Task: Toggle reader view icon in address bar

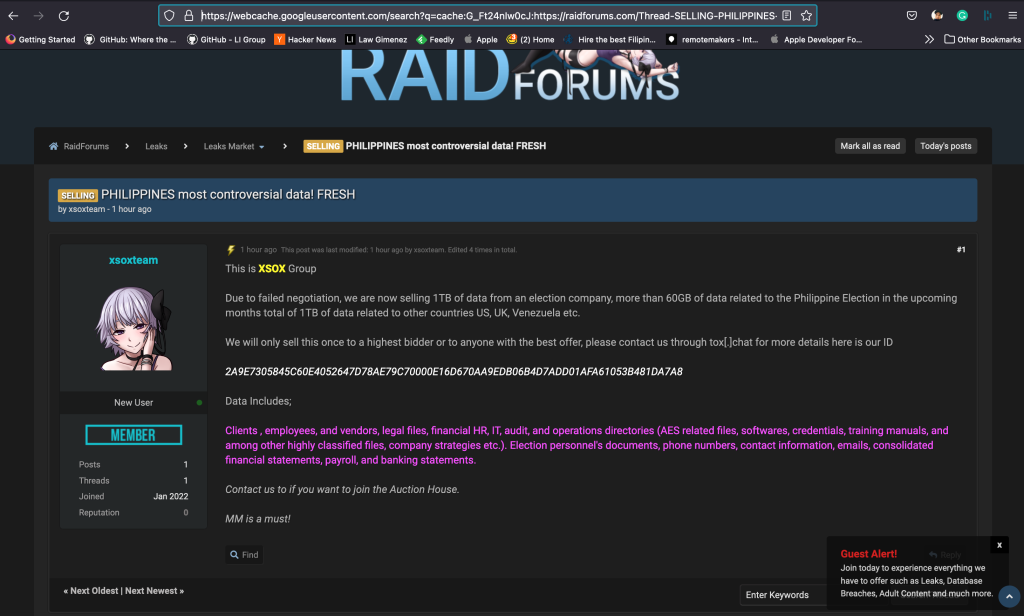Action: coord(787,16)
